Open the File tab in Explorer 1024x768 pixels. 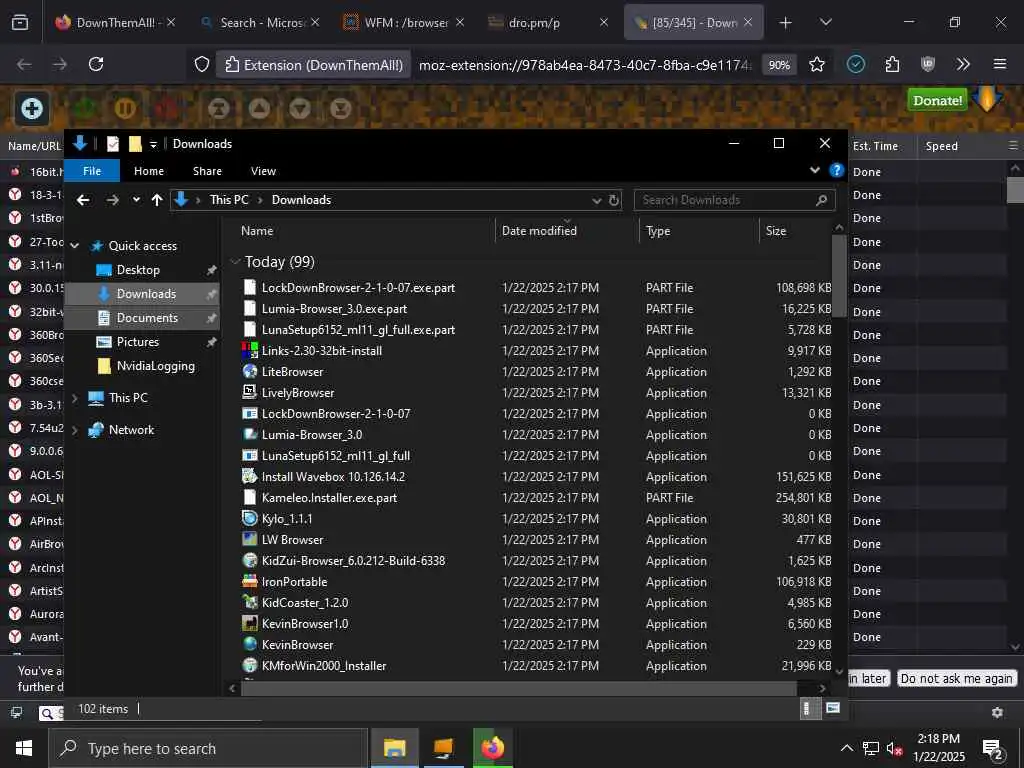tap(92, 171)
